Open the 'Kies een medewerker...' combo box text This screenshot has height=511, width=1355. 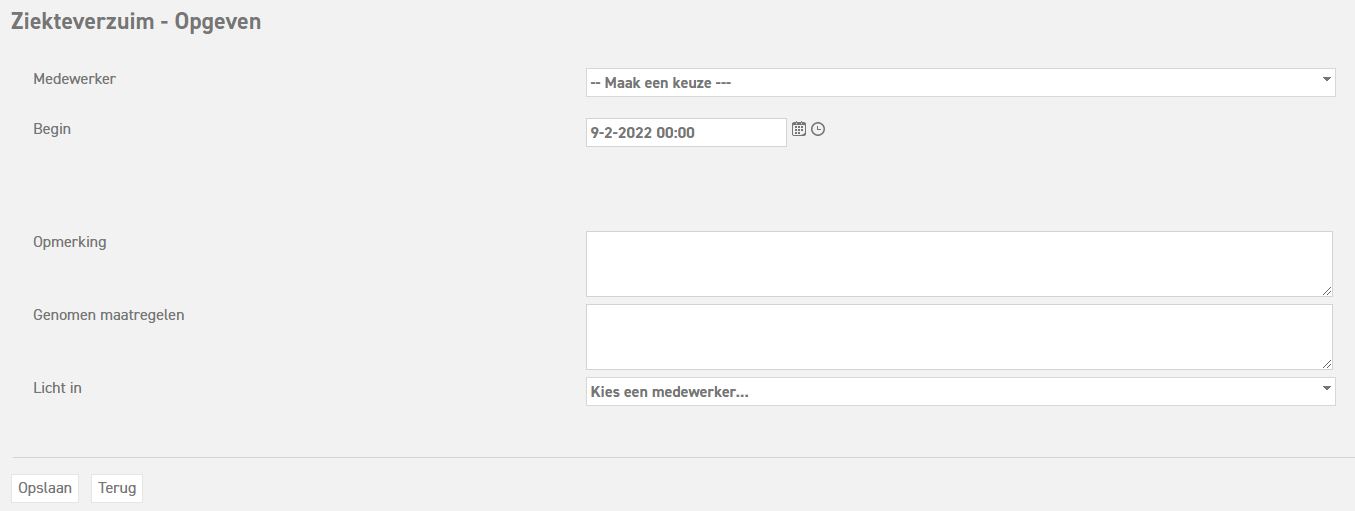pos(670,392)
